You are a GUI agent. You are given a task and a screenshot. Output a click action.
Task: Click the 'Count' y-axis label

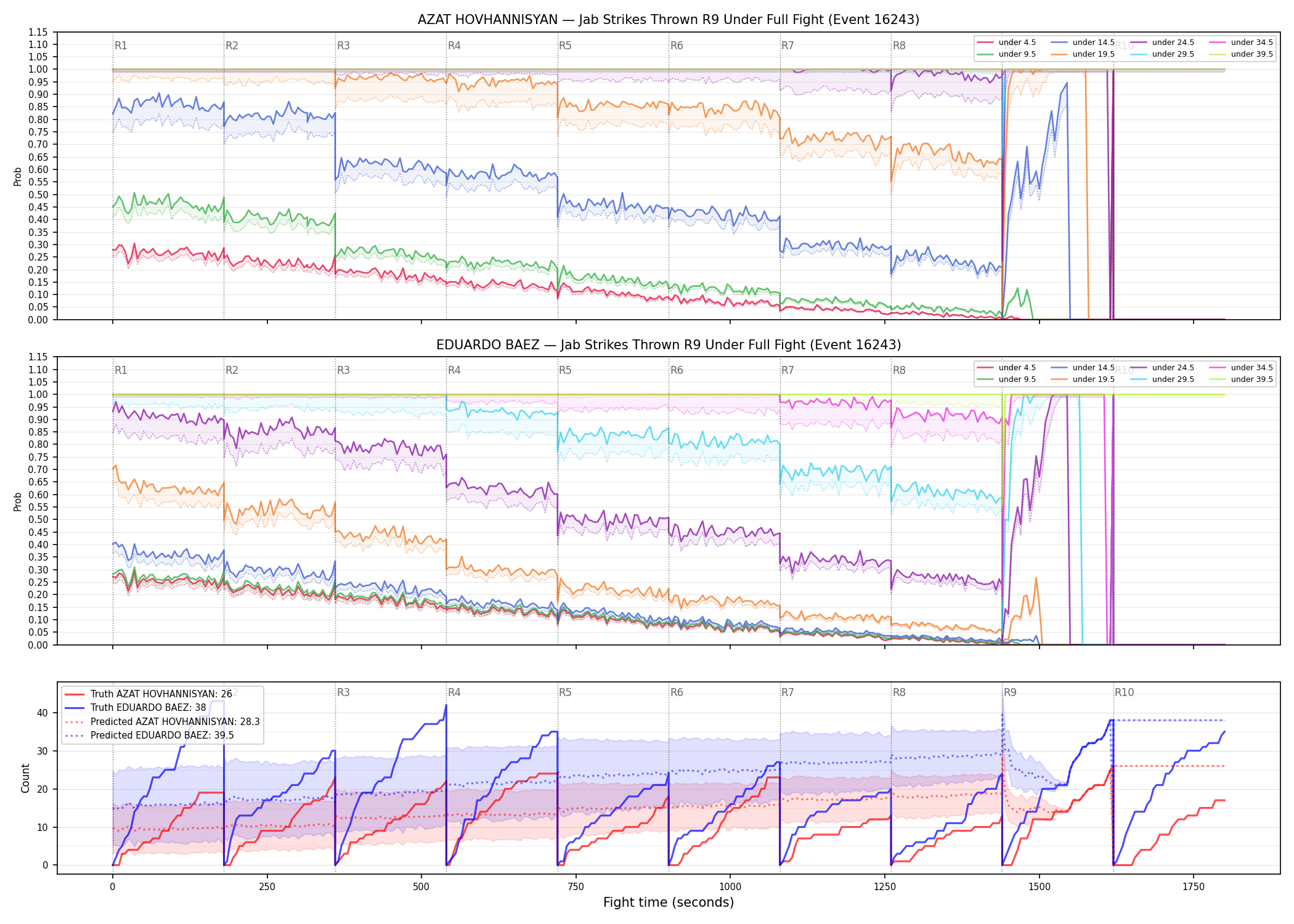pos(25,778)
